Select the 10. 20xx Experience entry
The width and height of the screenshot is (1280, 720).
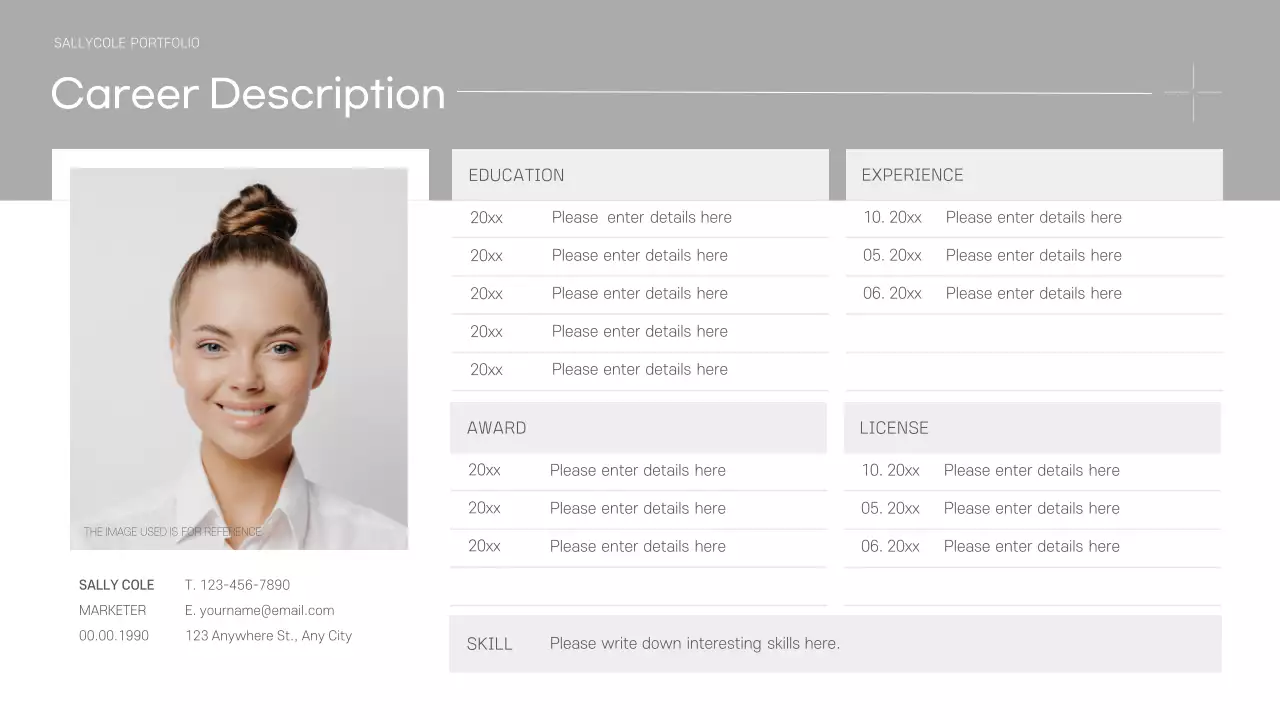892,217
